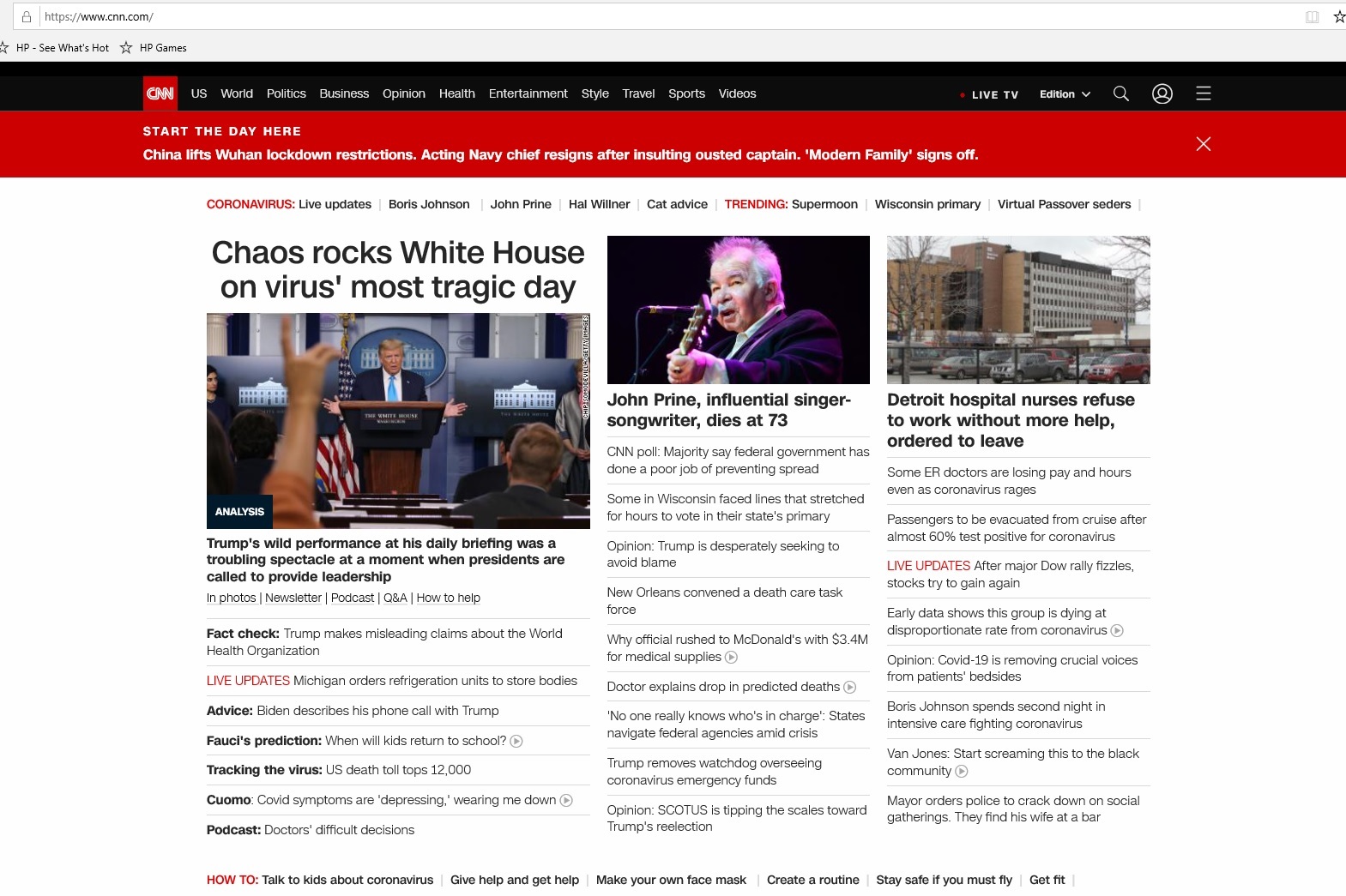Image resolution: width=1346 pixels, height=896 pixels.
Task: Play video icon for McDonald's medical supplies story
Action: (x=731, y=657)
